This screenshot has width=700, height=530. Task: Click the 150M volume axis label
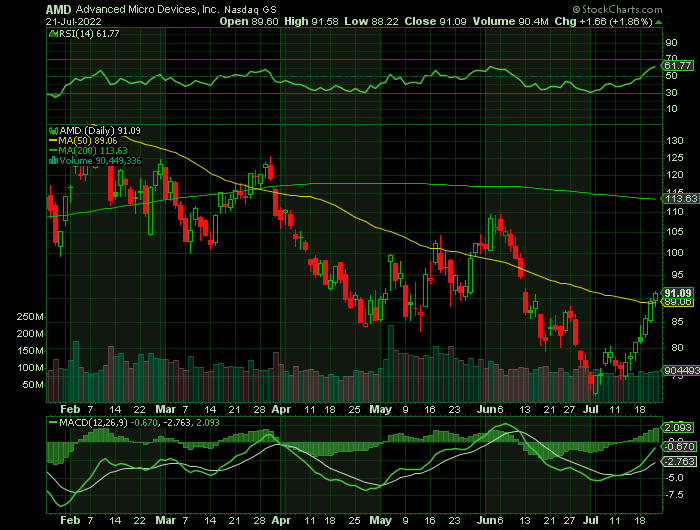coord(30,351)
